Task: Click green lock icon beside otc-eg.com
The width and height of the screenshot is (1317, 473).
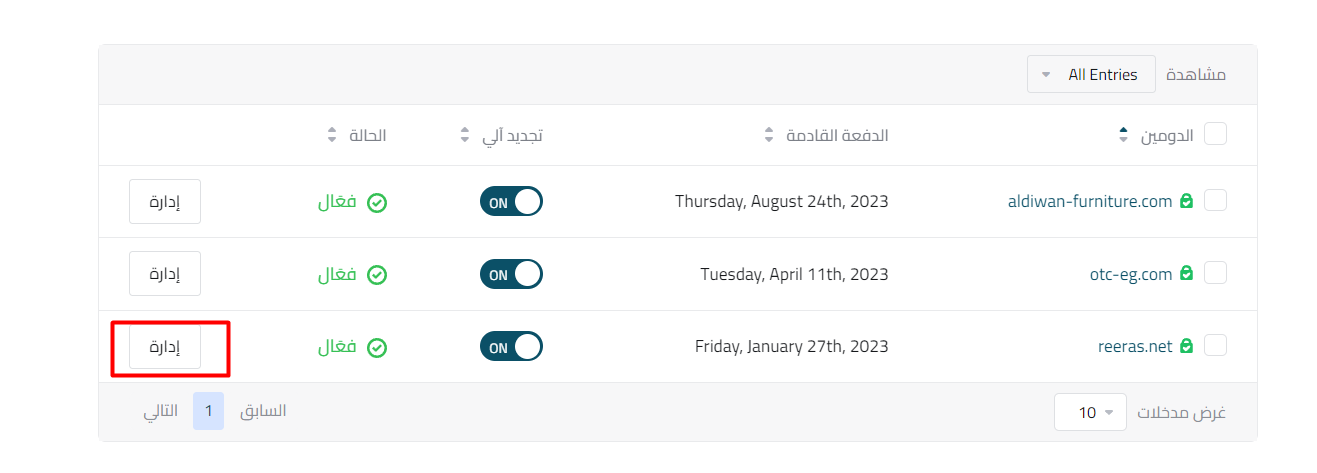Action: click(x=1186, y=273)
